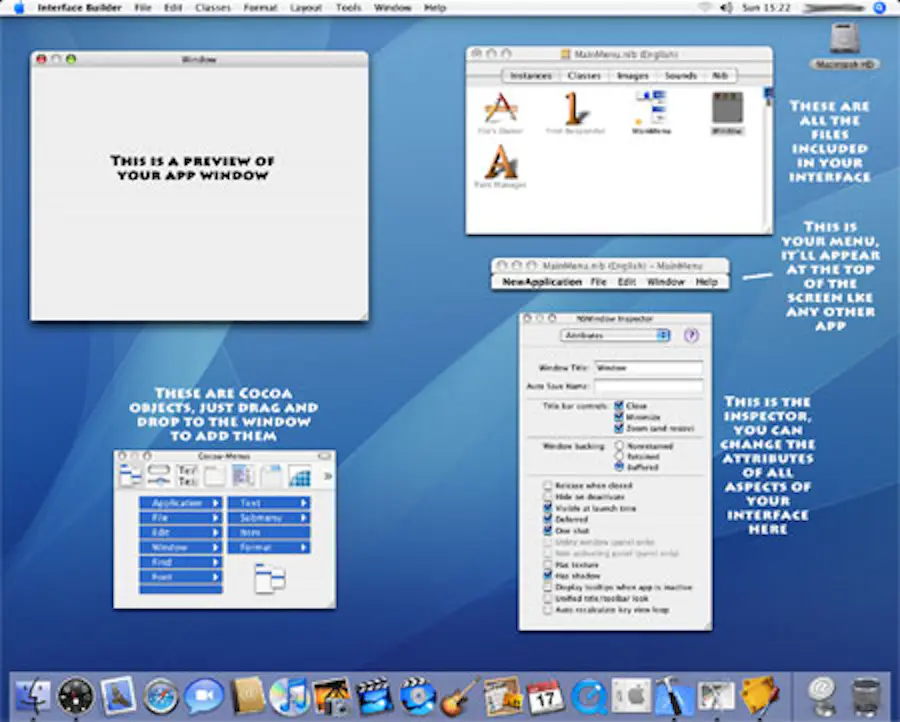Select the Window instance icon in nib window

pyautogui.click(x=728, y=108)
